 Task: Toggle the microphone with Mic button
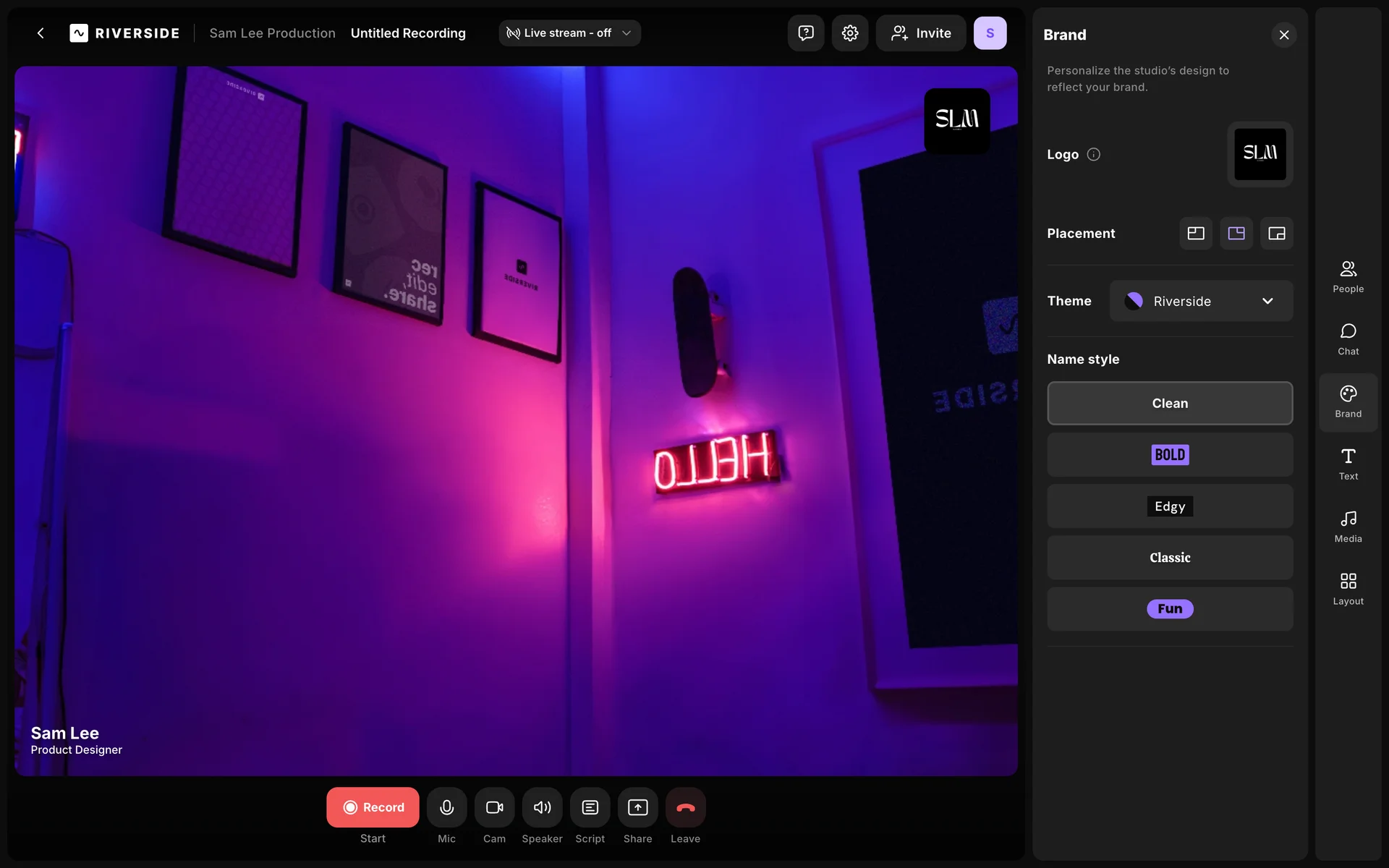coord(446,807)
